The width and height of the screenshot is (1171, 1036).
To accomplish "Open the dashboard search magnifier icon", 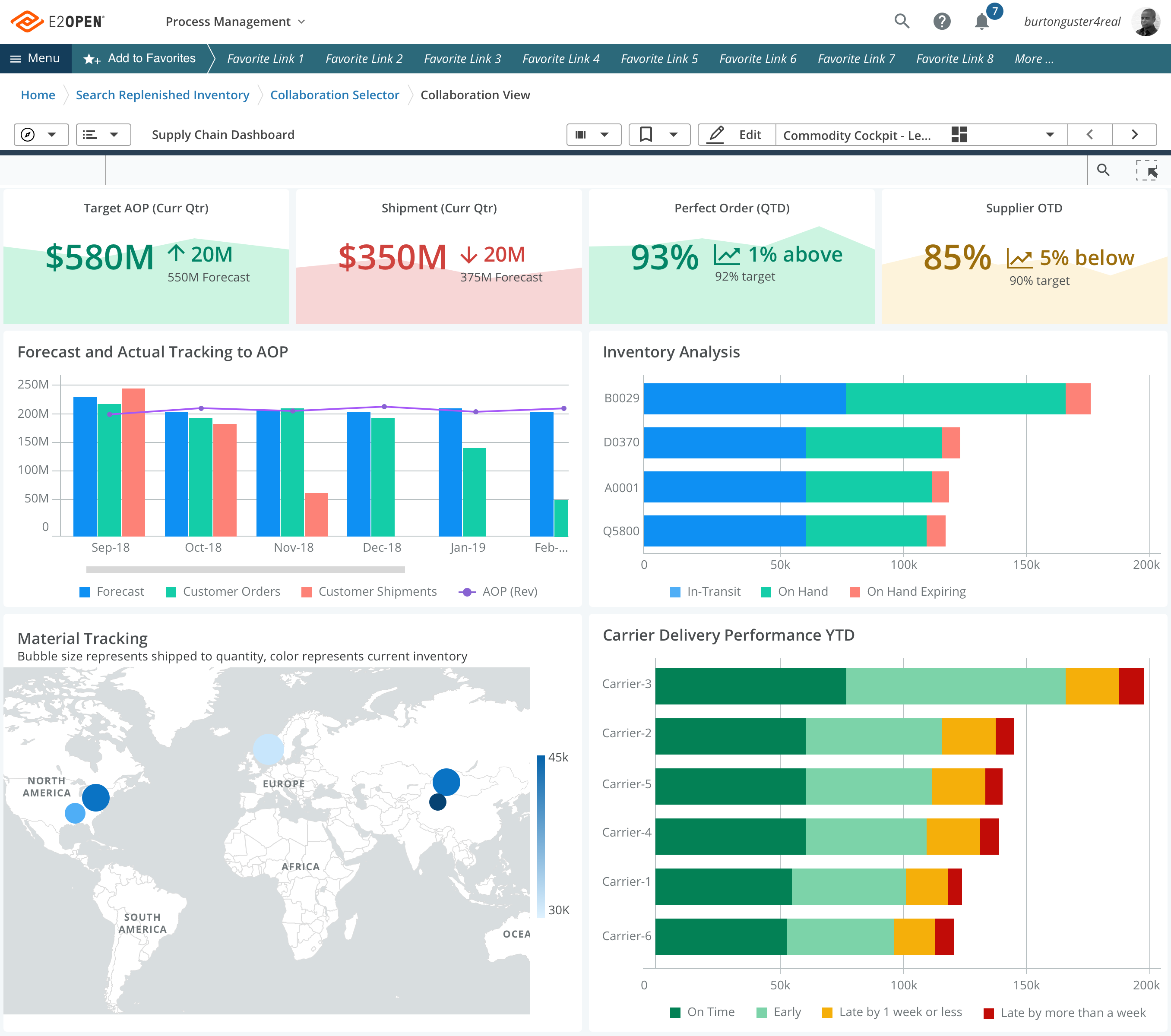I will (1103, 170).
